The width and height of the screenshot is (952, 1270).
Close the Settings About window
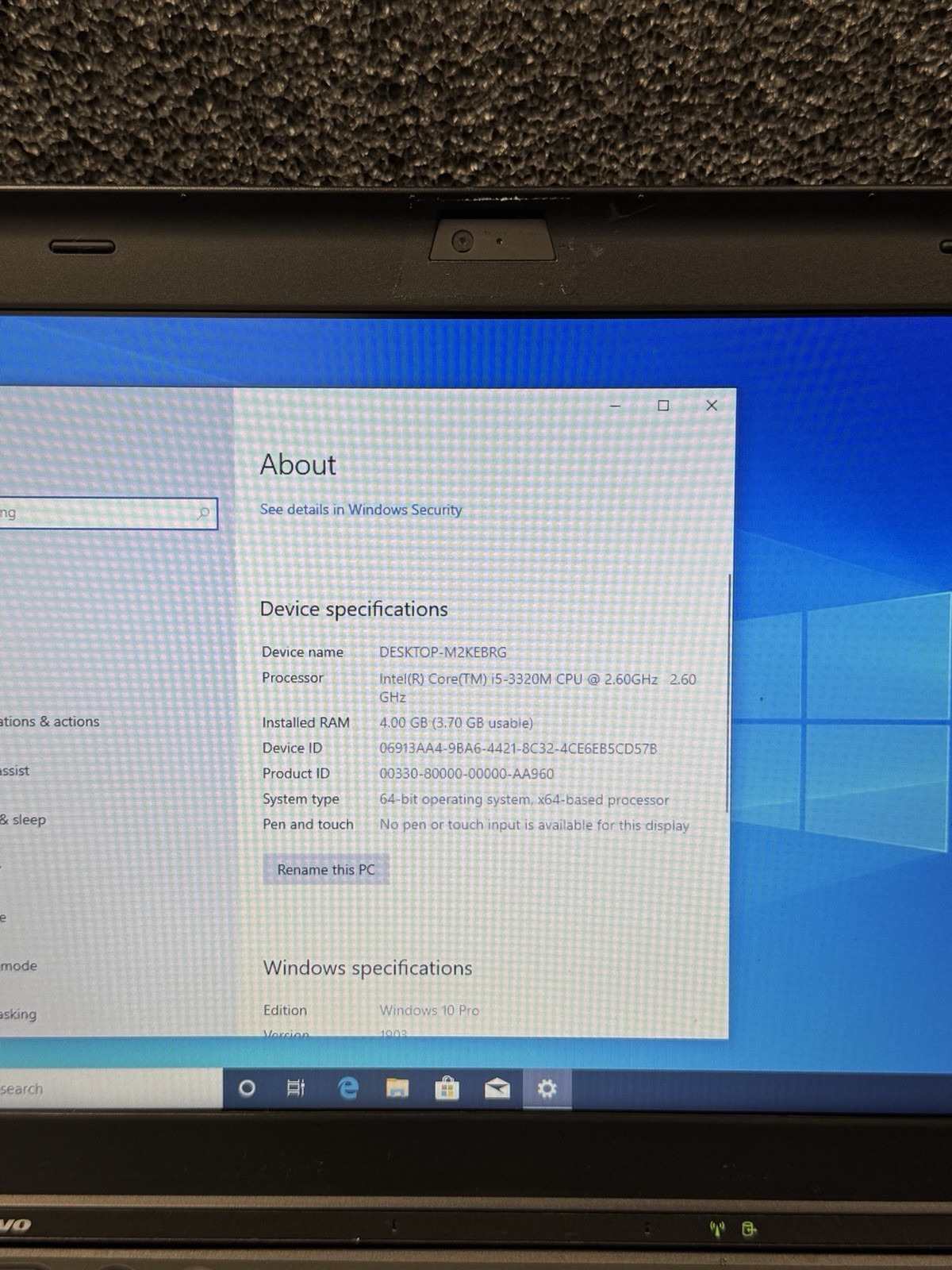[712, 405]
